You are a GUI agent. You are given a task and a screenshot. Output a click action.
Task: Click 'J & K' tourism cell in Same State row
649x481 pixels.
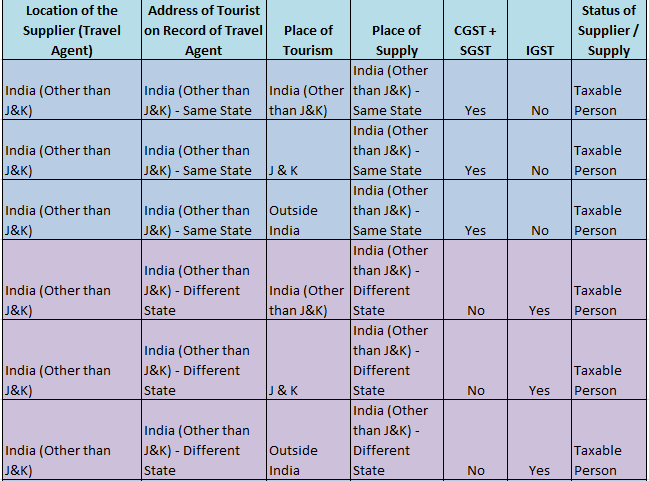[x=284, y=170]
